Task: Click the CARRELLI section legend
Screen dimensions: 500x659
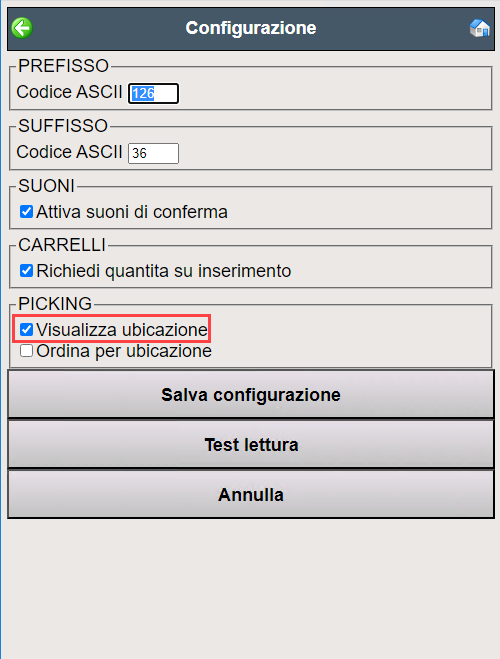Action: 62,245
